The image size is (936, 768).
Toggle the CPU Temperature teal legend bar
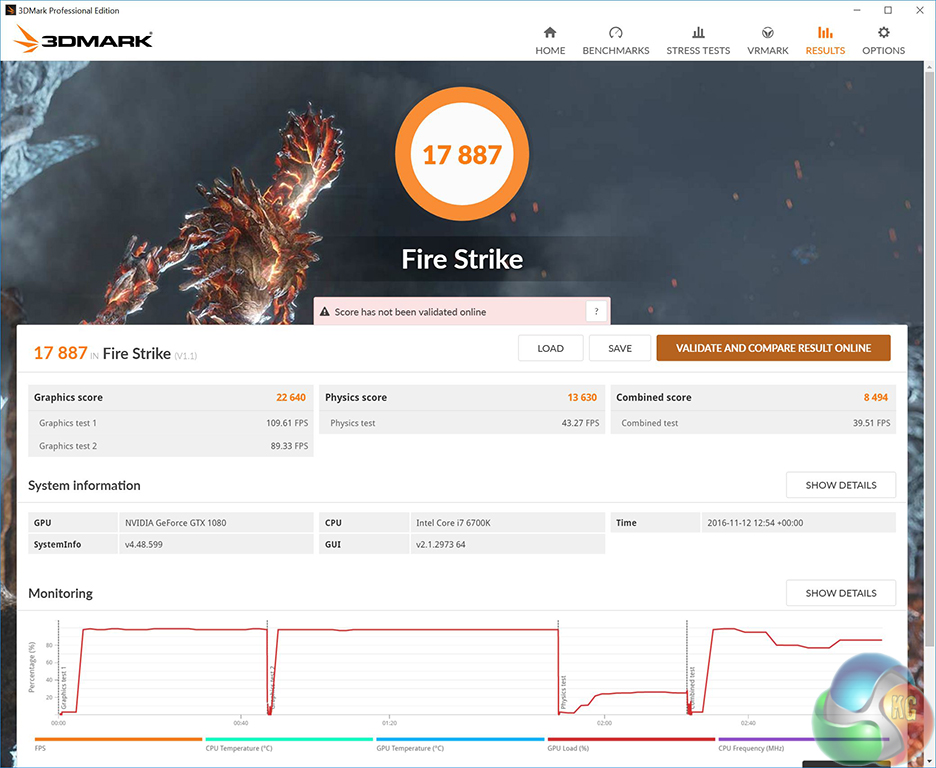tap(289, 739)
